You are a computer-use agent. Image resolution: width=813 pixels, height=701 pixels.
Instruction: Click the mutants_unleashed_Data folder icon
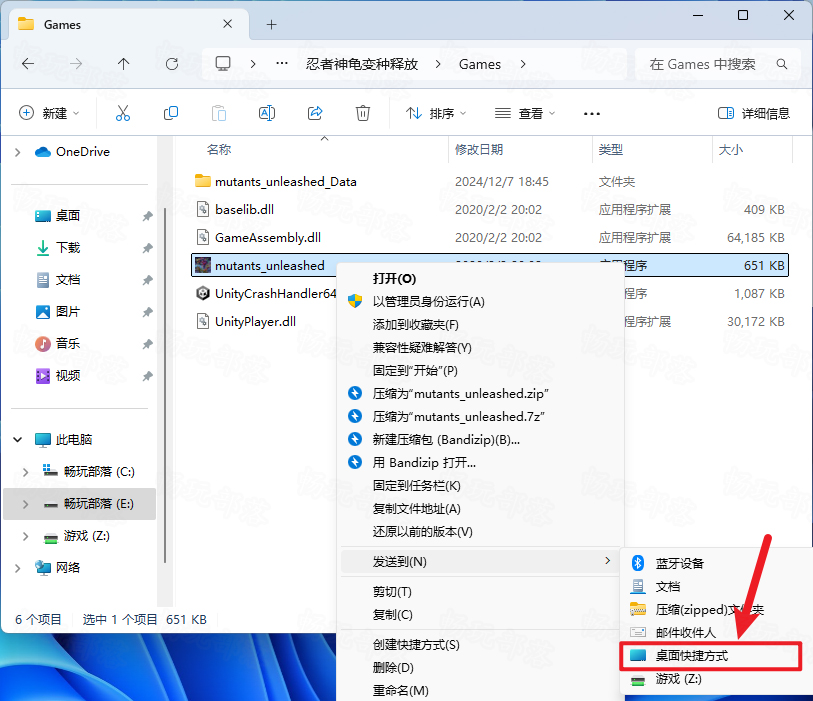point(203,181)
